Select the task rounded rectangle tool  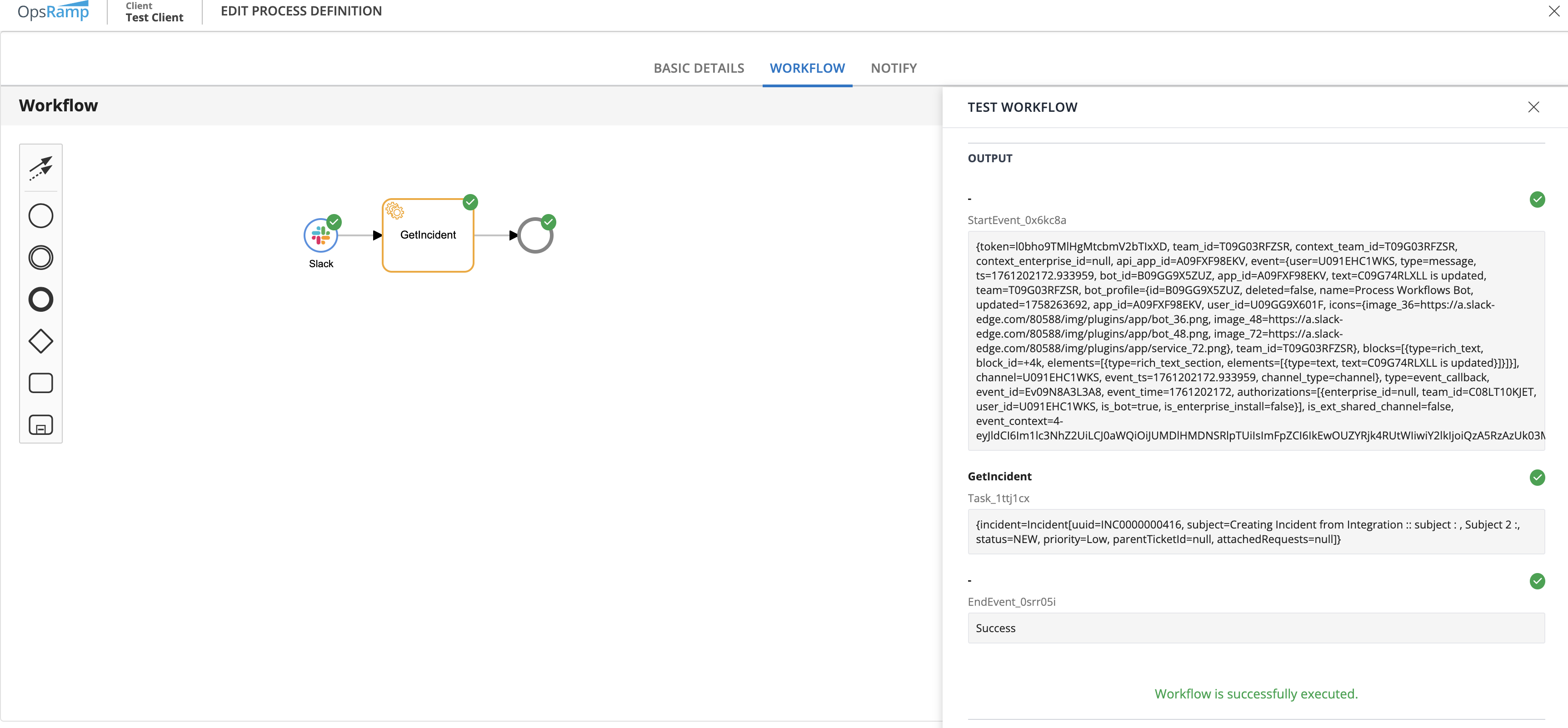point(41,383)
